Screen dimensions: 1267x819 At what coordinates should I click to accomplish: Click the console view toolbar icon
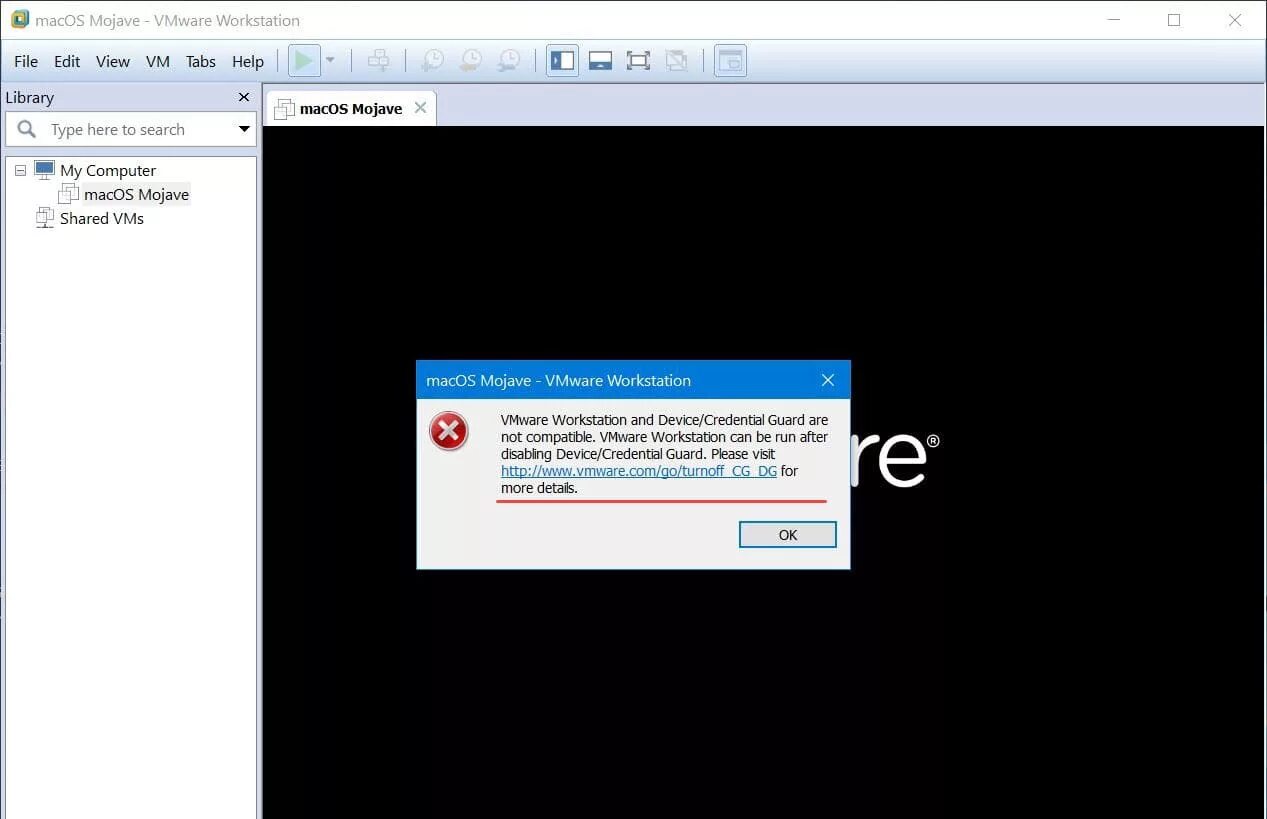pos(731,61)
